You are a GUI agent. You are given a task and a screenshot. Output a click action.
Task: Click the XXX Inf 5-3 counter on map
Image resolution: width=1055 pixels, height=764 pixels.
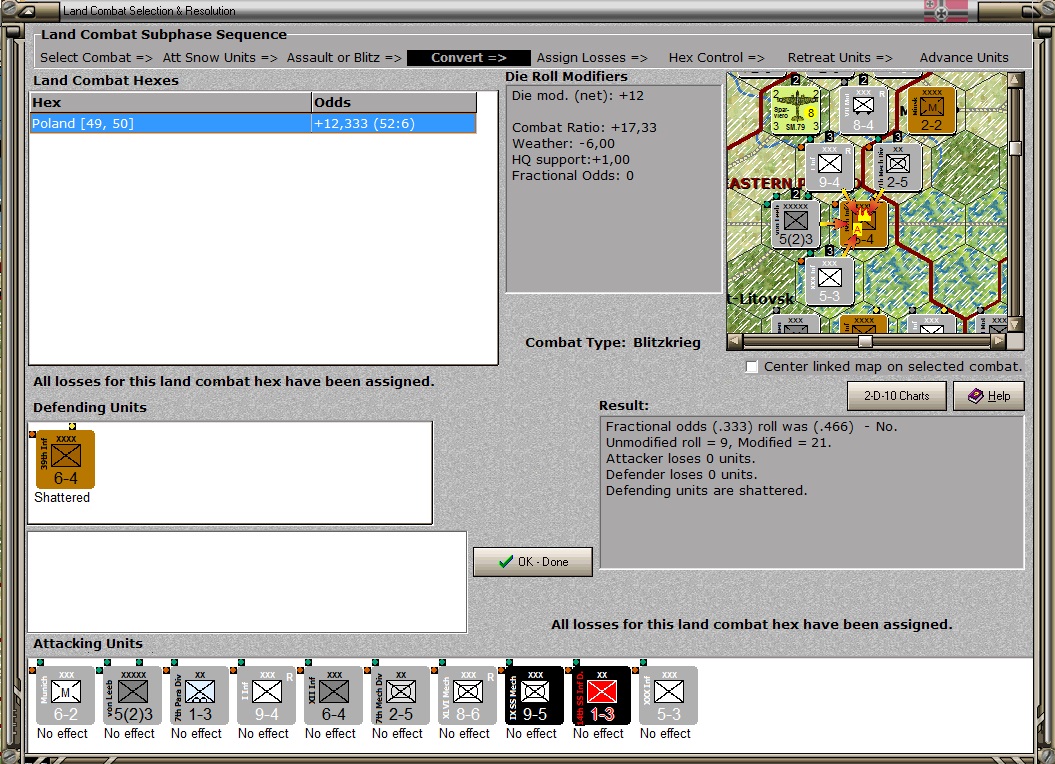coord(830,281)
